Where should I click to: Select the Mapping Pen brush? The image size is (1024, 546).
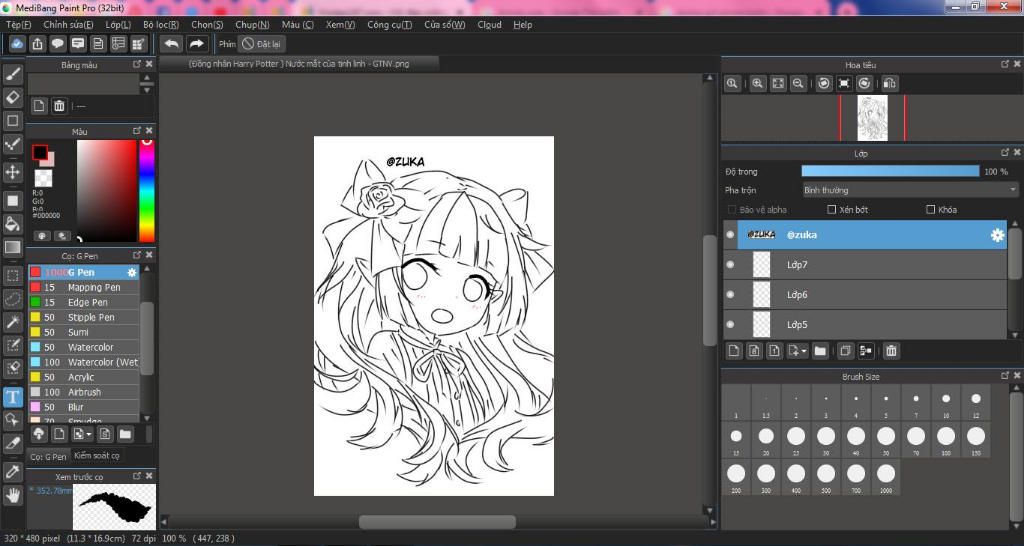(x=84, y=287)
